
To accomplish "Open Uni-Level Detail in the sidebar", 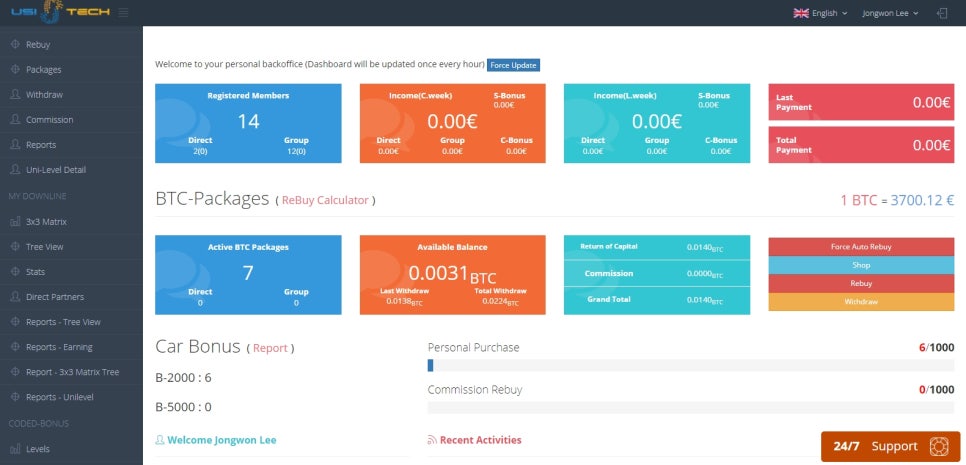I will (71, 169).
